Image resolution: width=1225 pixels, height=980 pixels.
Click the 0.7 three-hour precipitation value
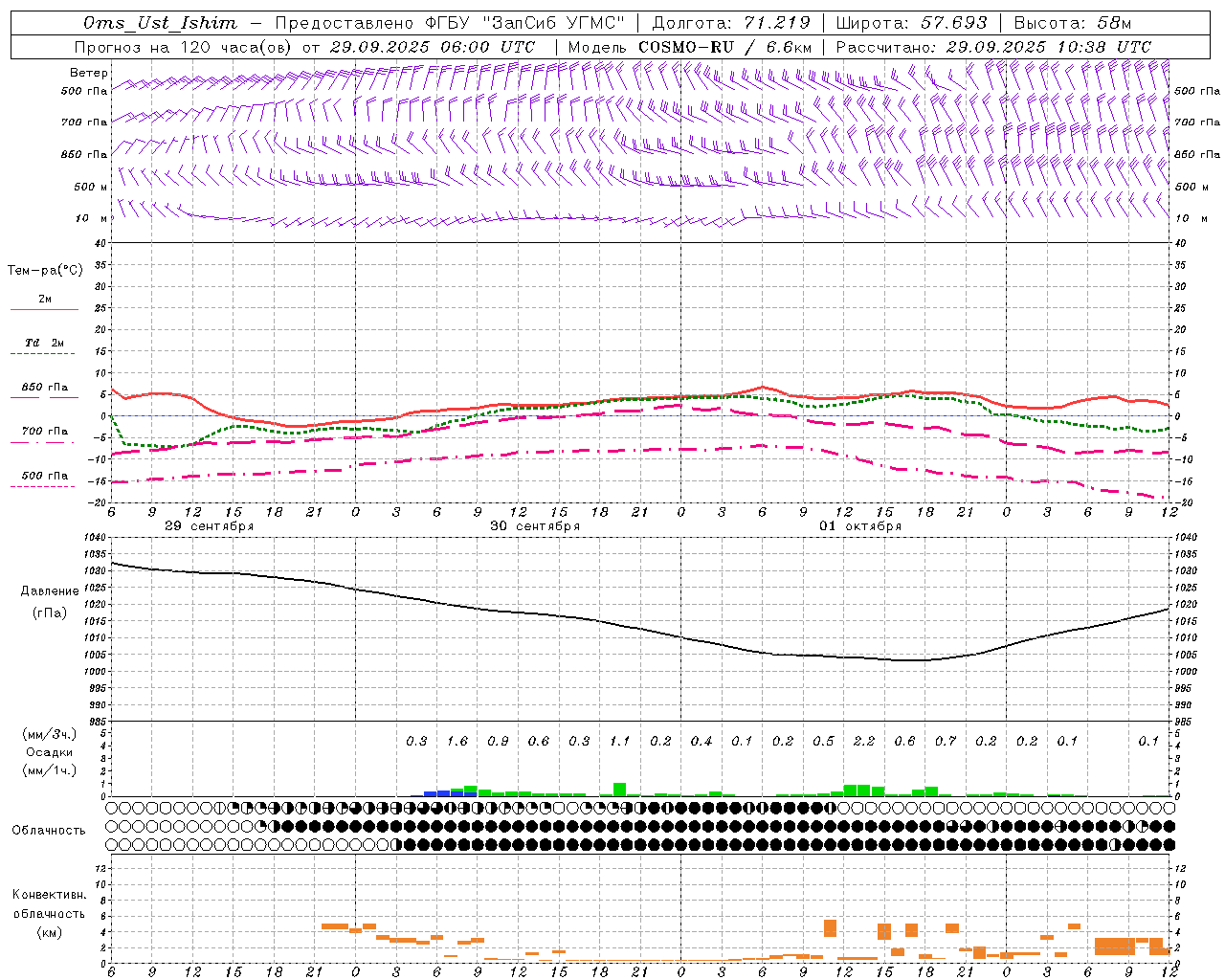(x=946, y=742)
